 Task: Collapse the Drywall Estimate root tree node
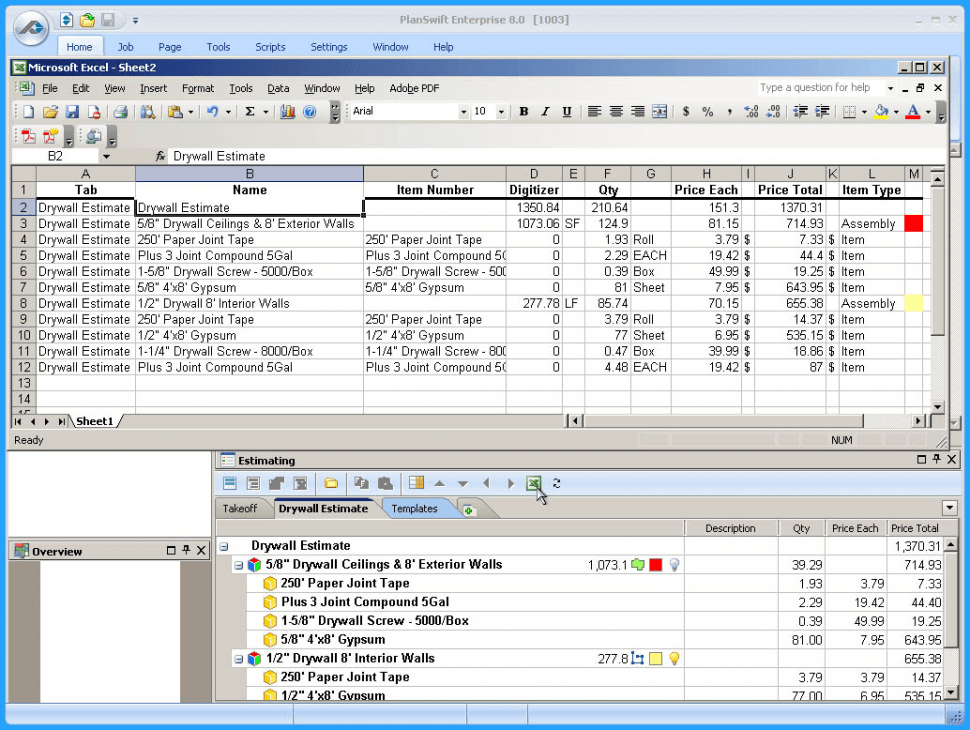(224, 546)
